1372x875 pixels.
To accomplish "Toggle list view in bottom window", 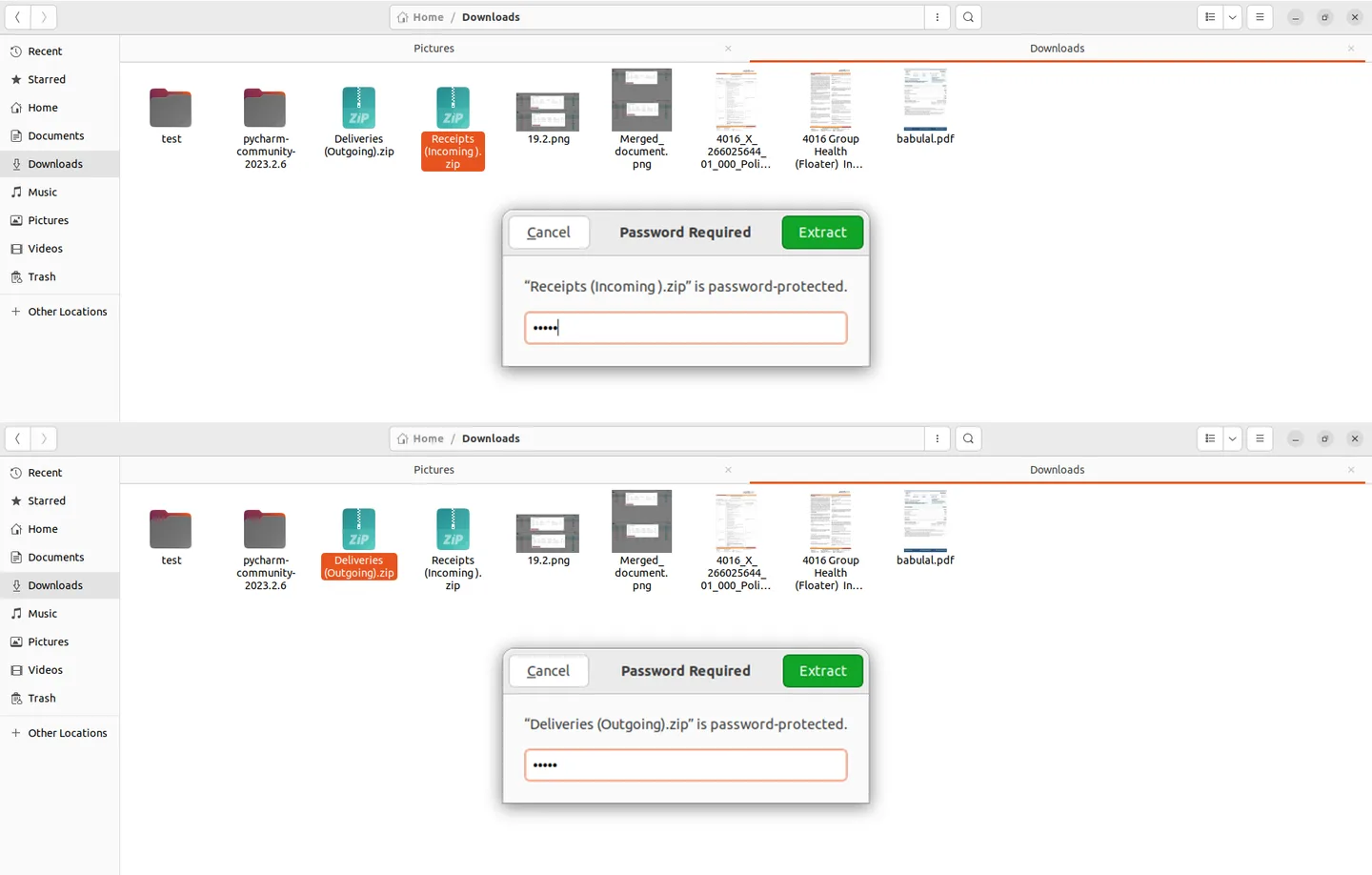I will [x=1210, y=438].
